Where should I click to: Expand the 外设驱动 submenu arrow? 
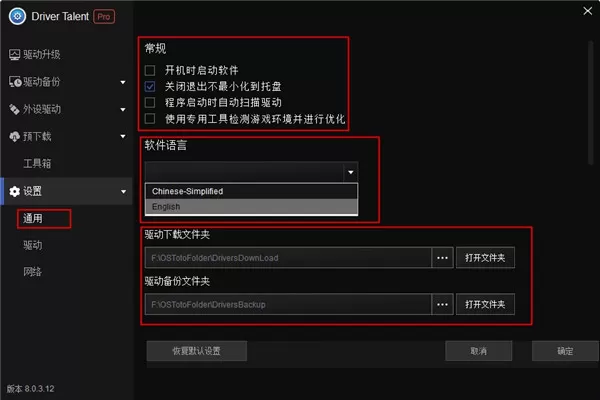[123, 110]
